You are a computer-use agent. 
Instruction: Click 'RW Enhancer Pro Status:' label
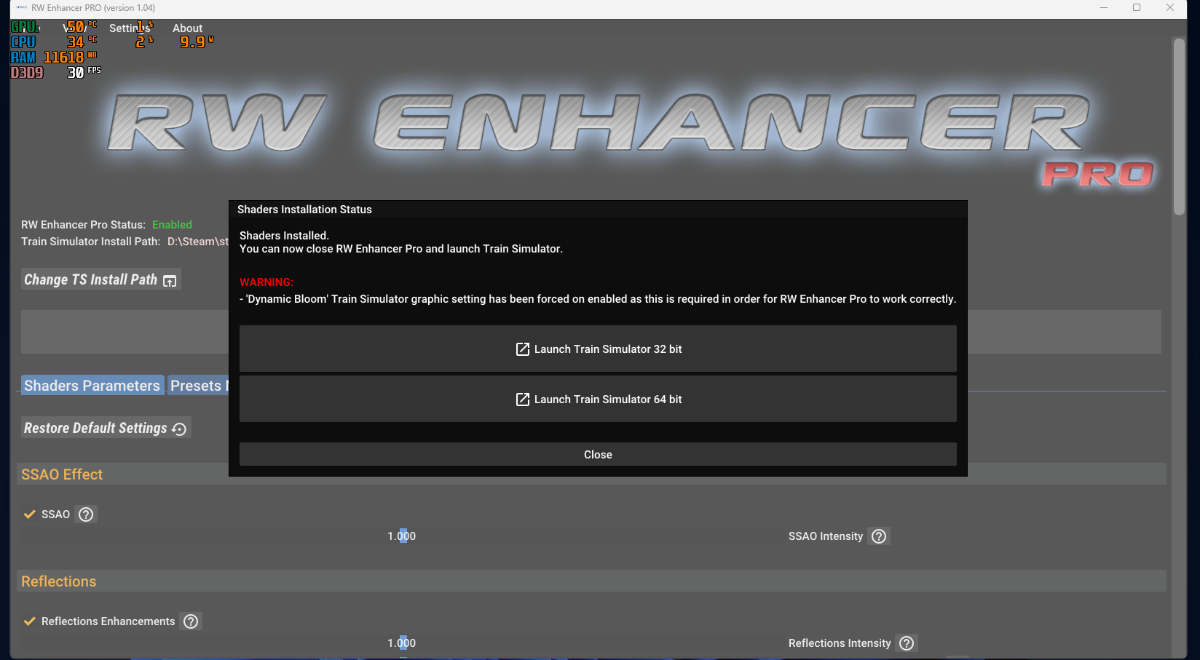coord(83,225)
